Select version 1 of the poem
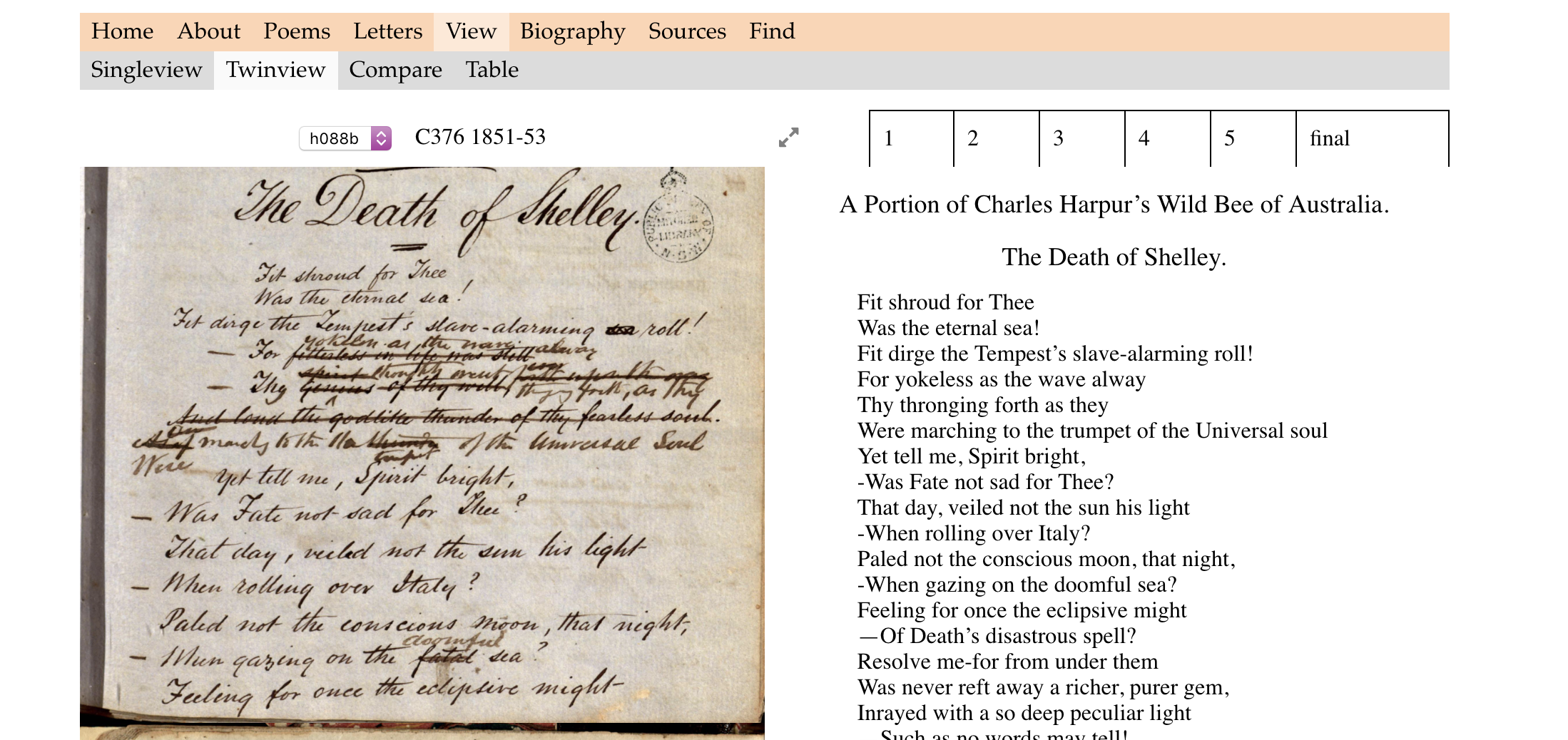The image size is (1568, 740). 911,138
